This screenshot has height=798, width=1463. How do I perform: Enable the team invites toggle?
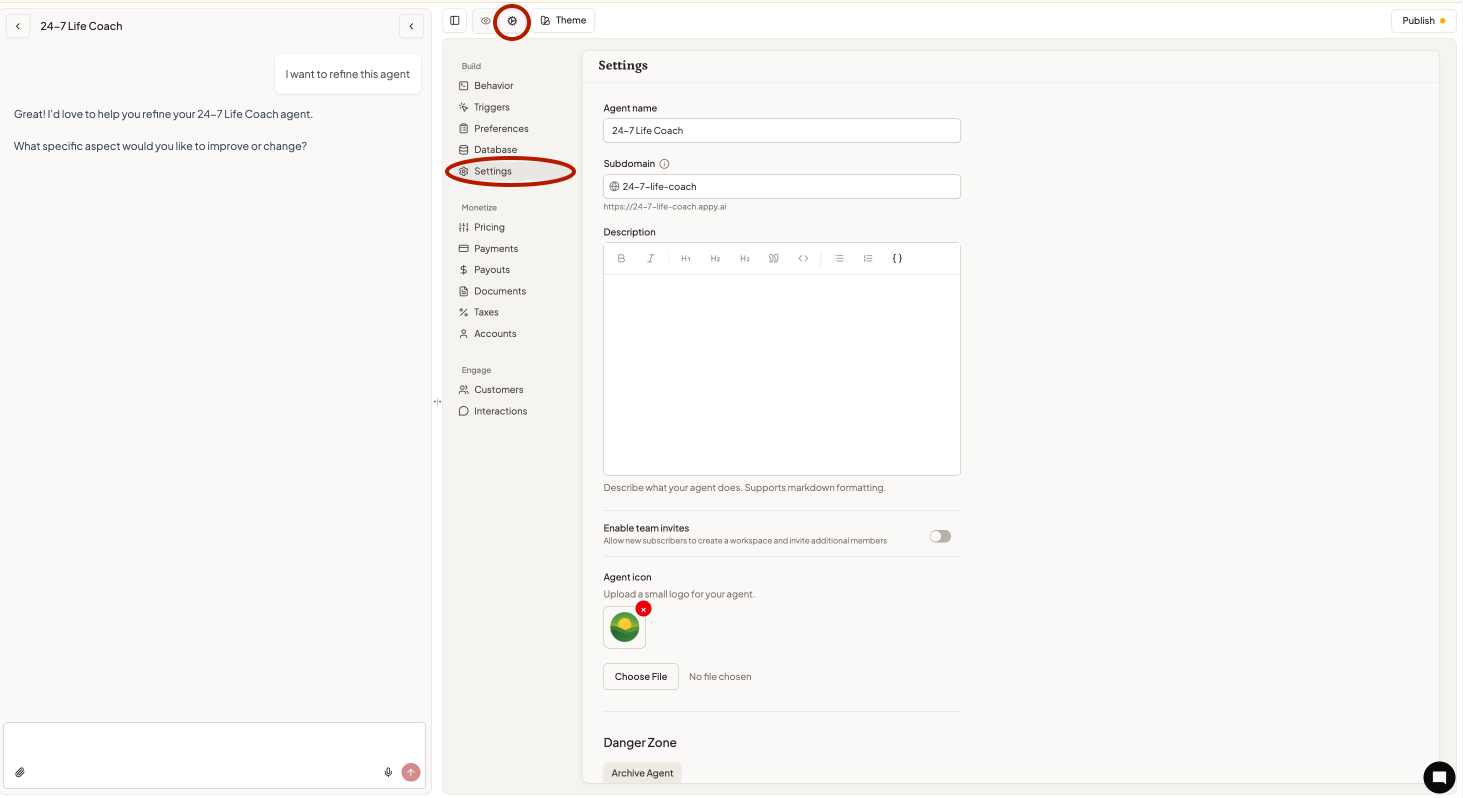pos(940,536)
